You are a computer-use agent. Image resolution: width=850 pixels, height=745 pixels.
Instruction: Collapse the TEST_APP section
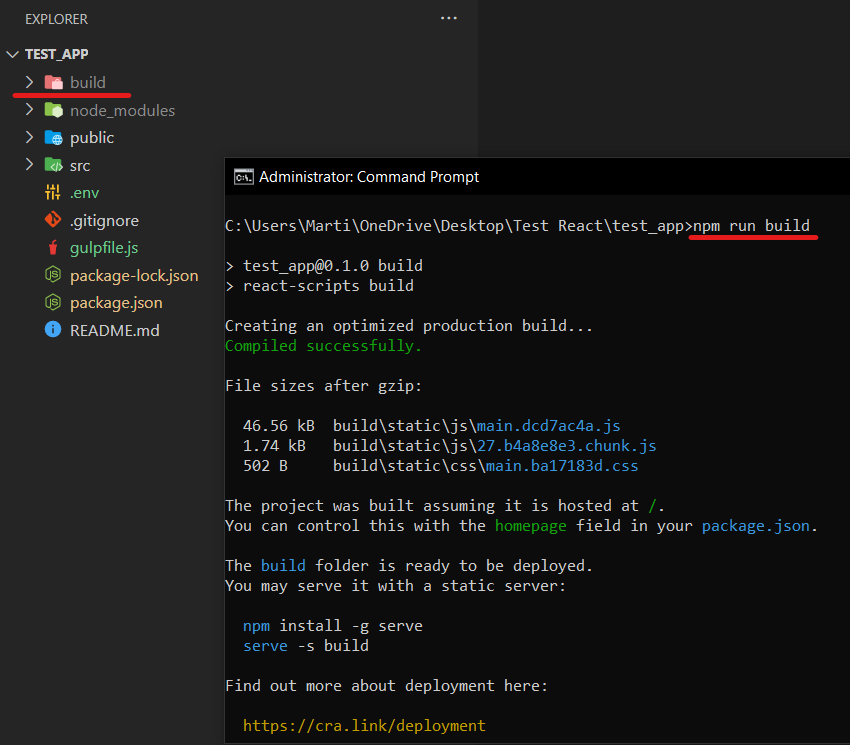click(13, 54)
